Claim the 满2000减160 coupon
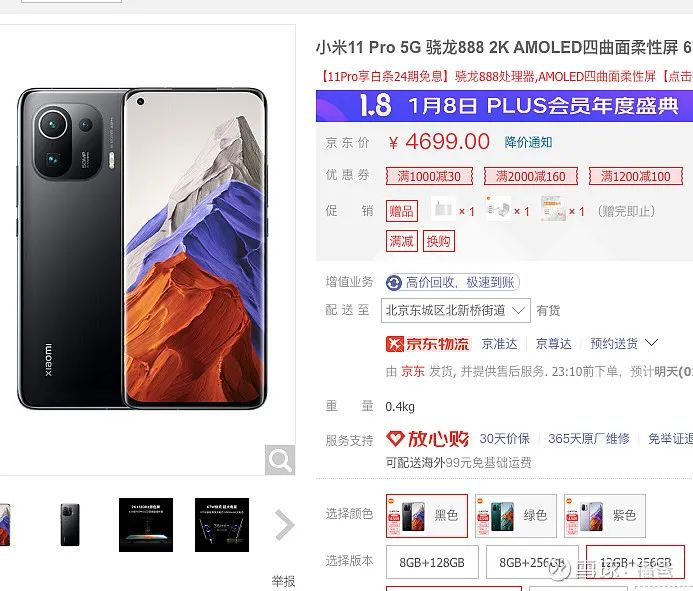The height and width of the screenshot is (591, 693). pos(530,176)
